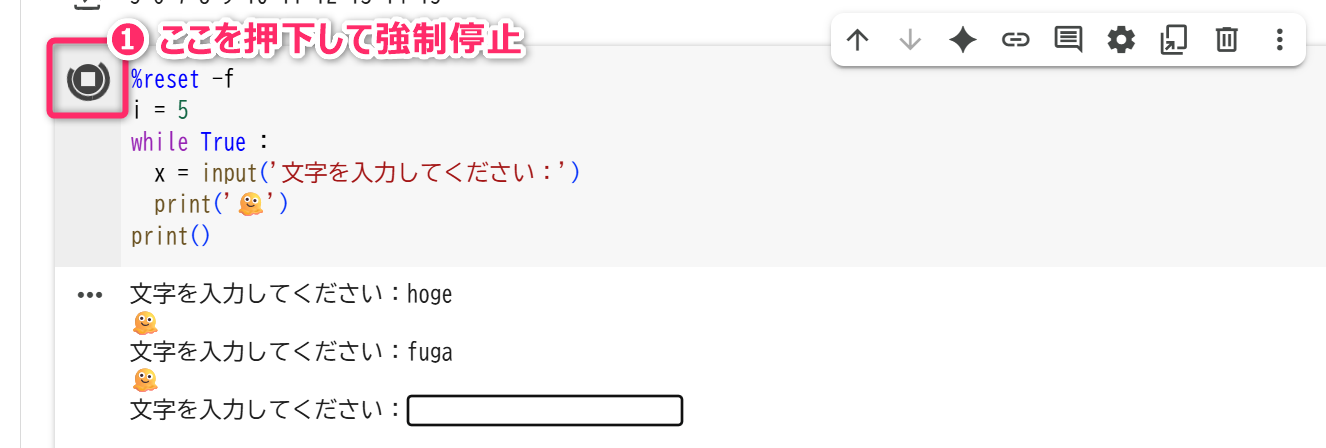This screenshot has height=448, width=1326.
Task: Click the '%reset -f' code line
Action: [x=182, y=79]
